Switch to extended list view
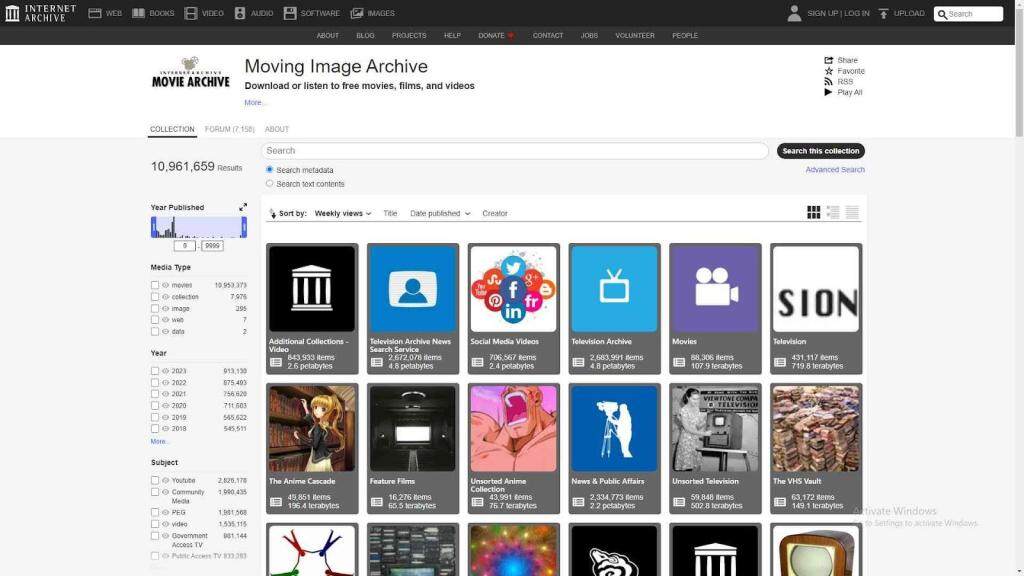This screenshot has height=576, width=1024. [x=833, y=212]
